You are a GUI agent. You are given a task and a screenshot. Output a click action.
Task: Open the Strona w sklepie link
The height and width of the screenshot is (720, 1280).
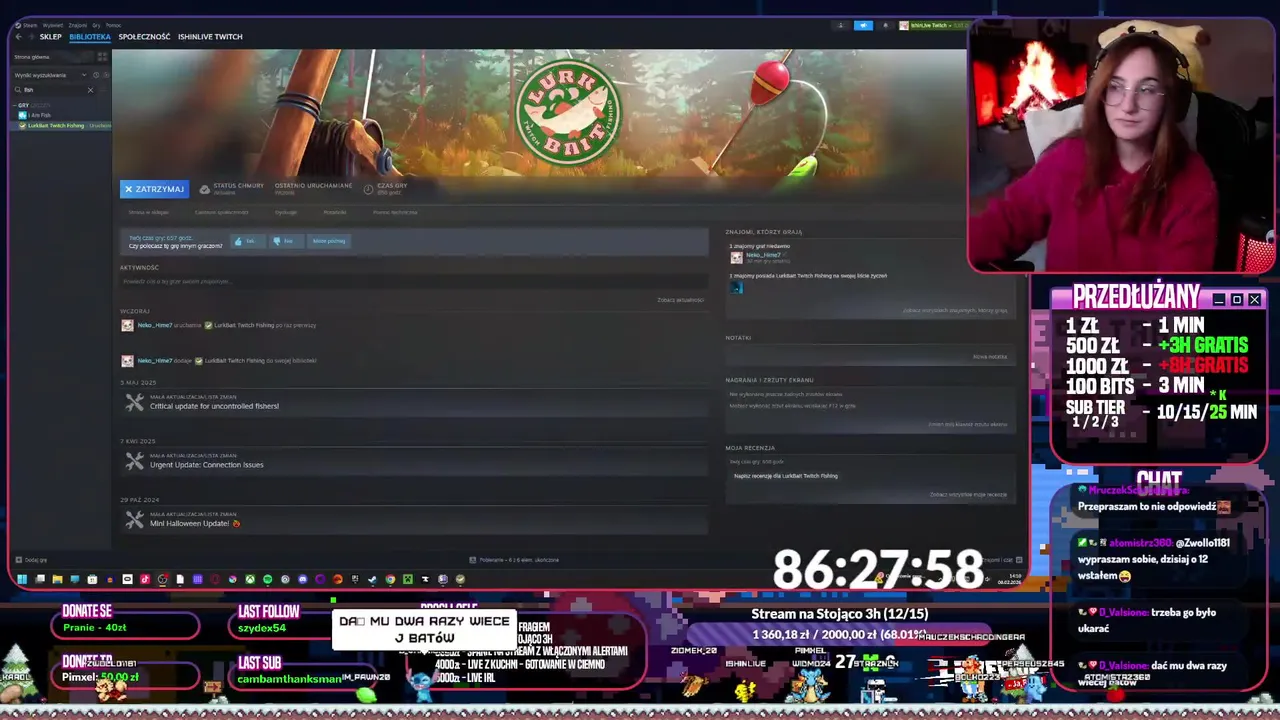[x=149, y=212]
